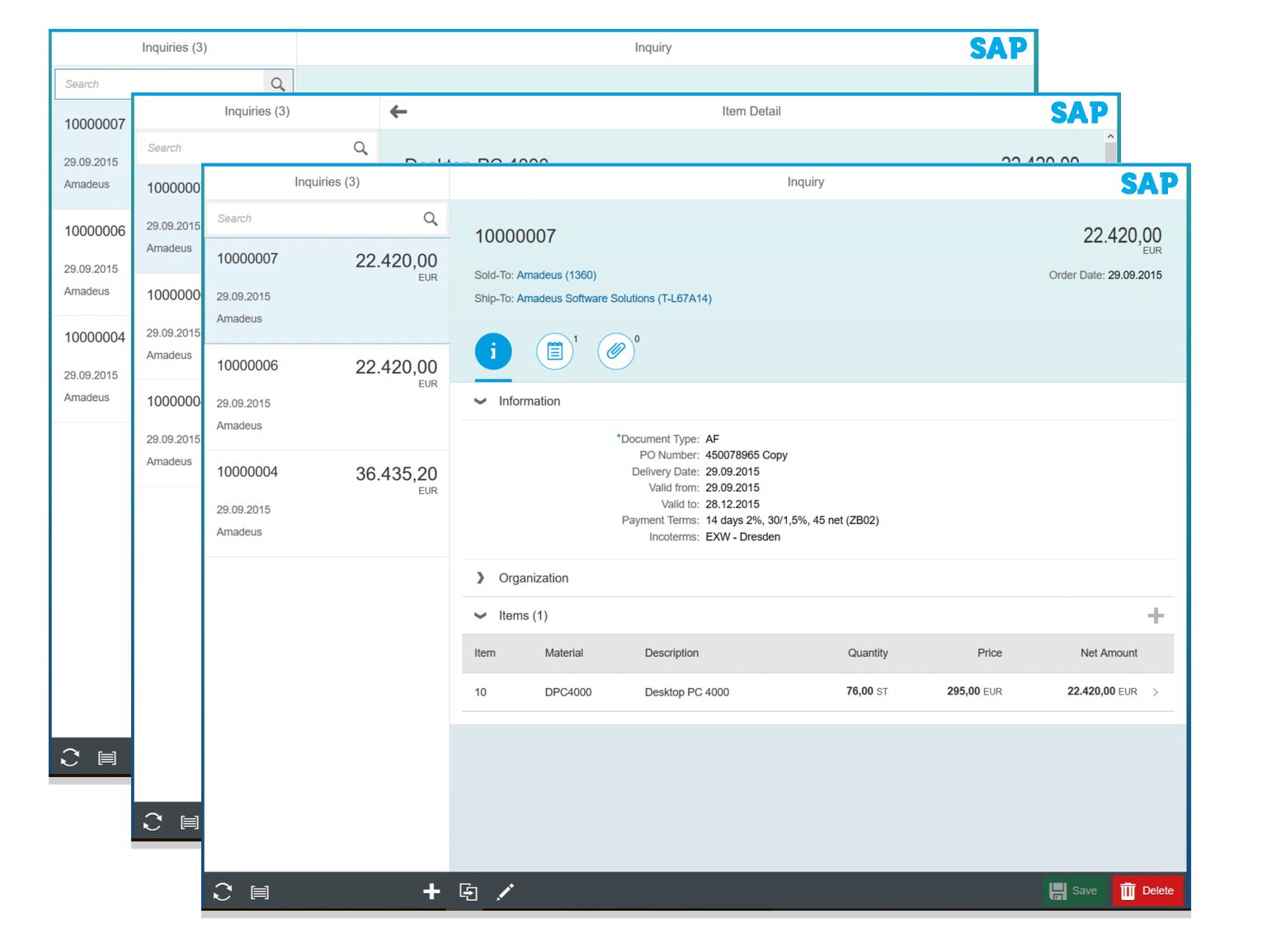This screenshot has height=952, width=1267.
Task: Click list settings icon in back window footer
Action: [x=107, y=758]
